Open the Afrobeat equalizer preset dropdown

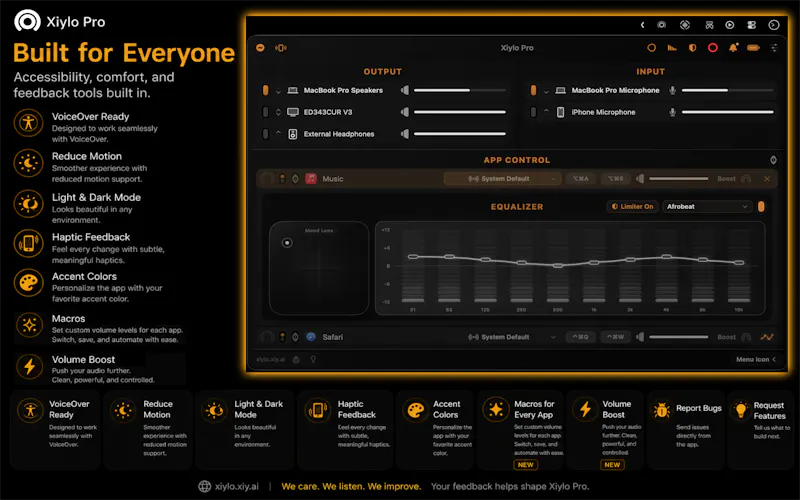[708, 207]
